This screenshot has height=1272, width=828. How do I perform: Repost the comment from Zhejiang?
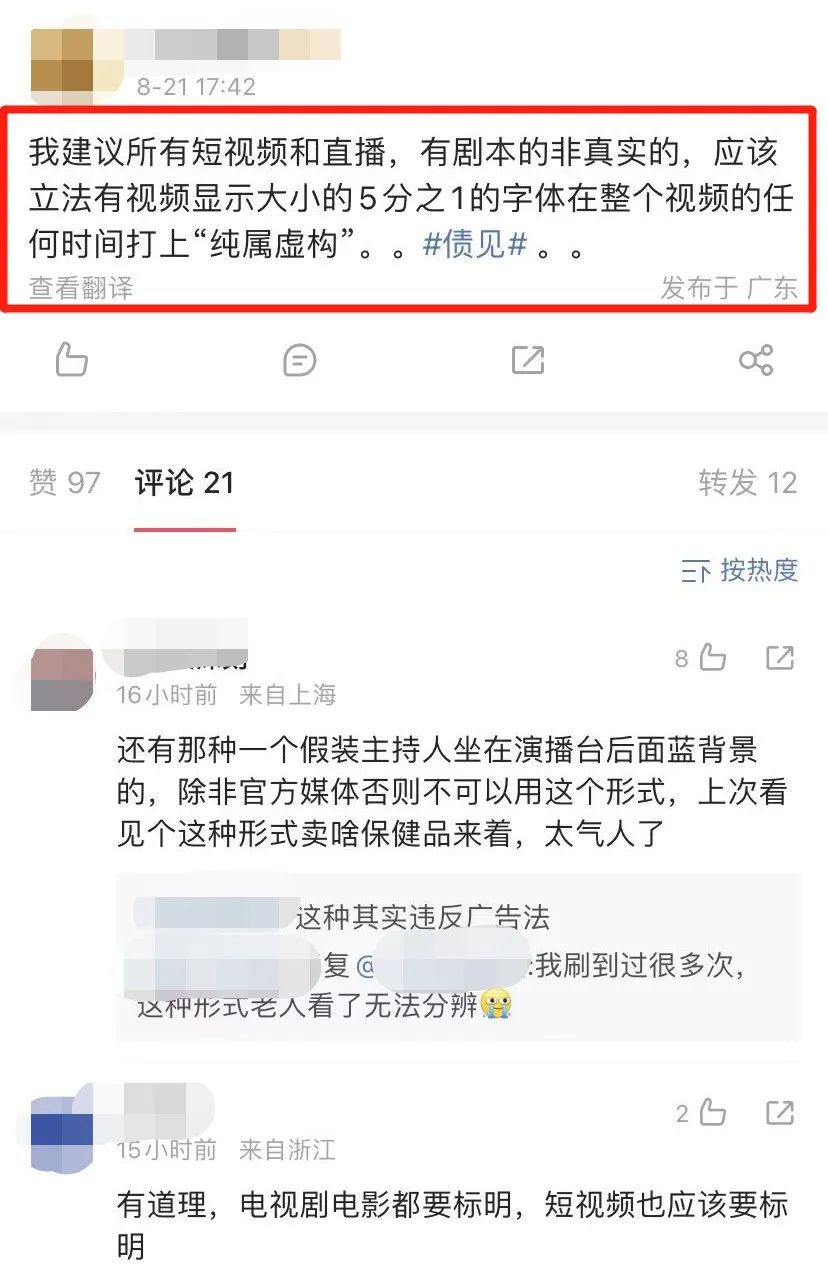point(780,1112)
